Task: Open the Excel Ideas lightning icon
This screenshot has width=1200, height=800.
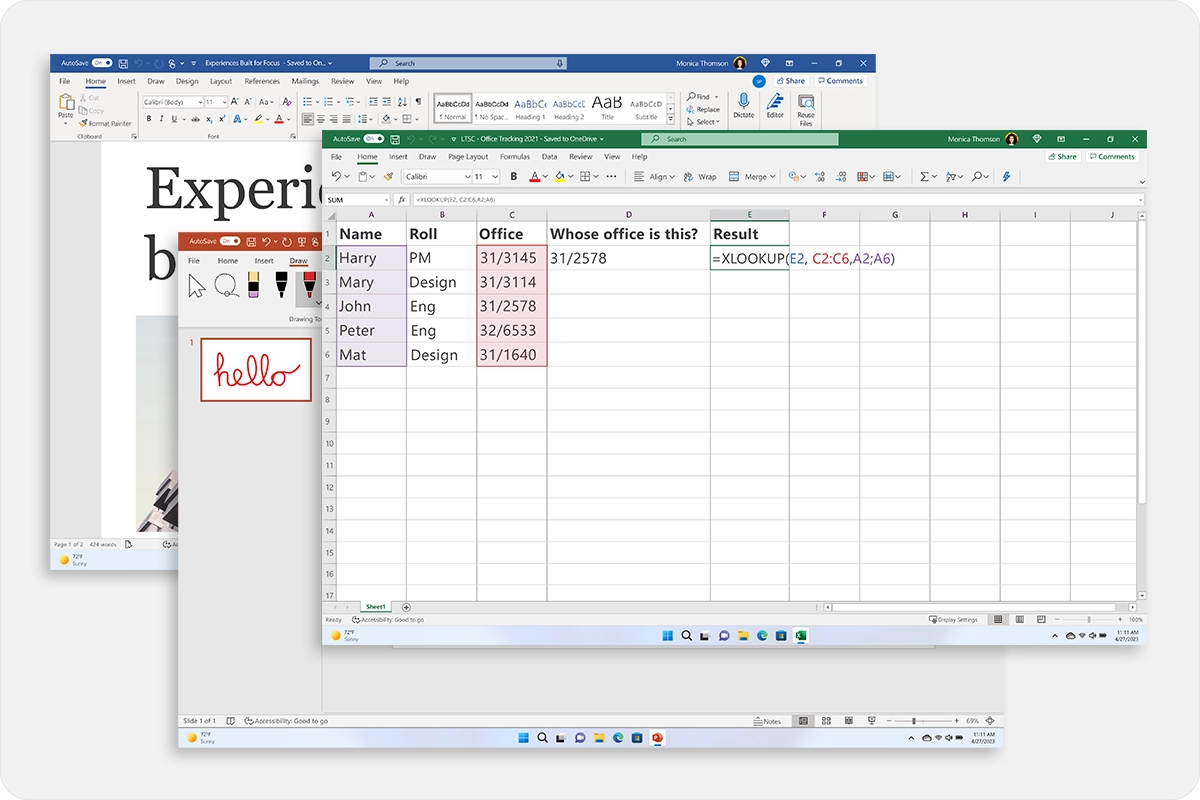Action: coord(1007,176)
